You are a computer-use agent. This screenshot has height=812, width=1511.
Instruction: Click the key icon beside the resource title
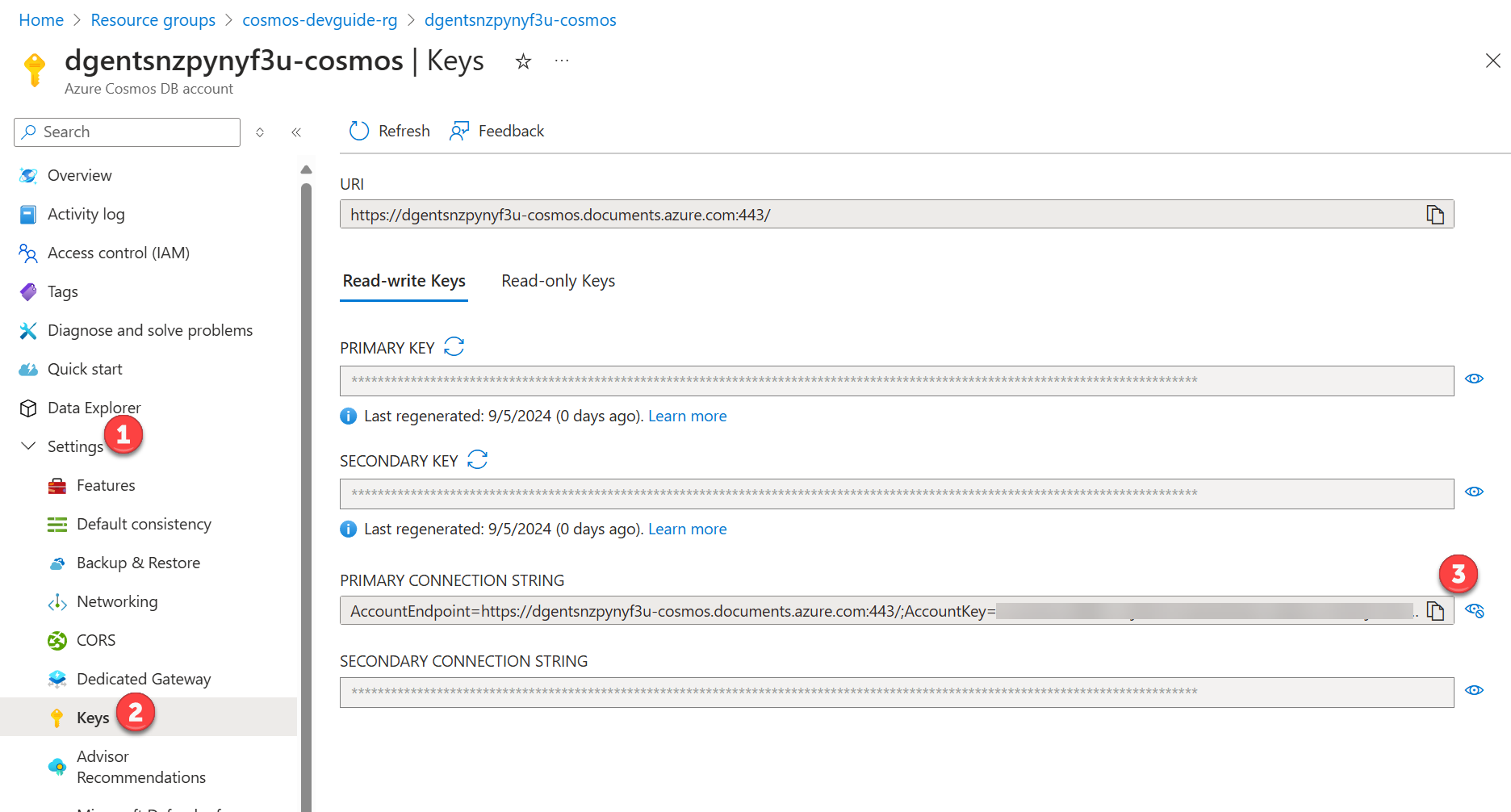(x=35, y=69)
